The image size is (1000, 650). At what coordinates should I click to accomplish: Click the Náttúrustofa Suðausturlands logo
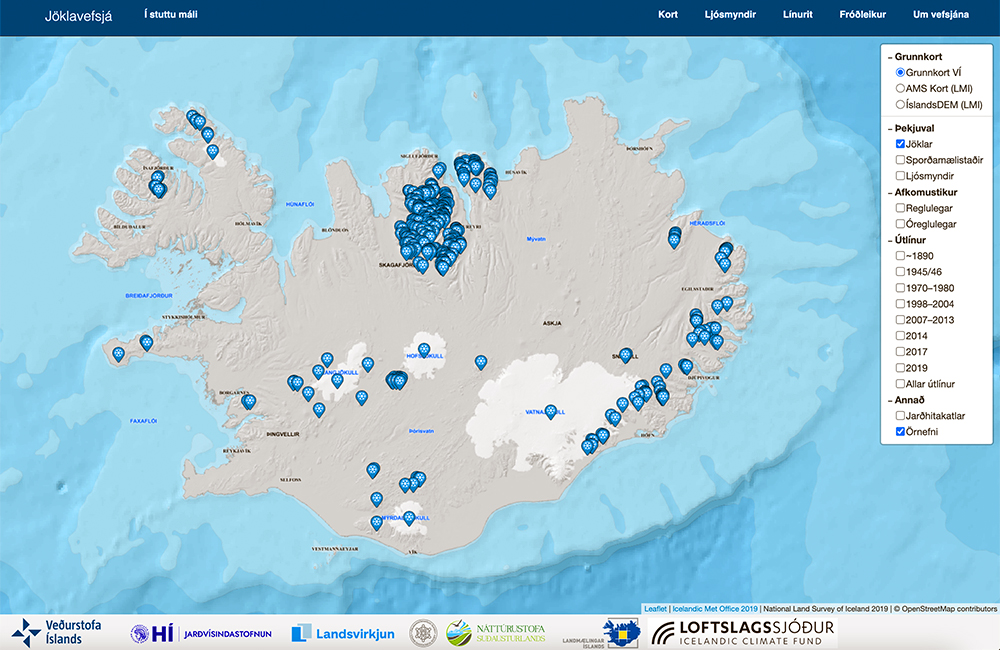point(496,633)
